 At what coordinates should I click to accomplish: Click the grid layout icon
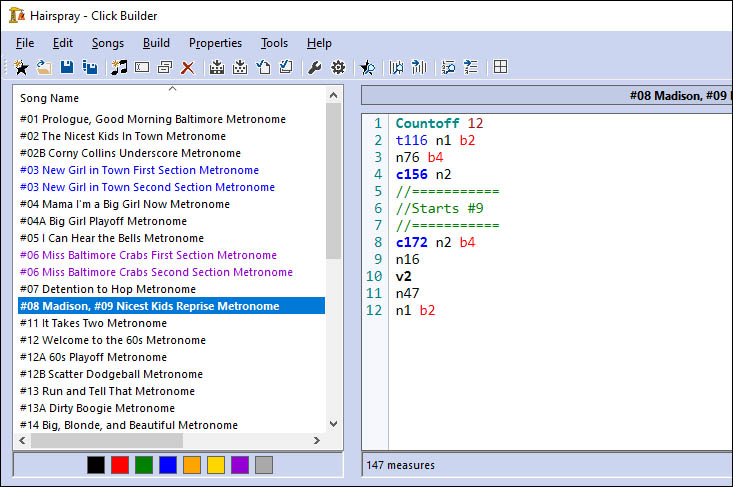500,67
